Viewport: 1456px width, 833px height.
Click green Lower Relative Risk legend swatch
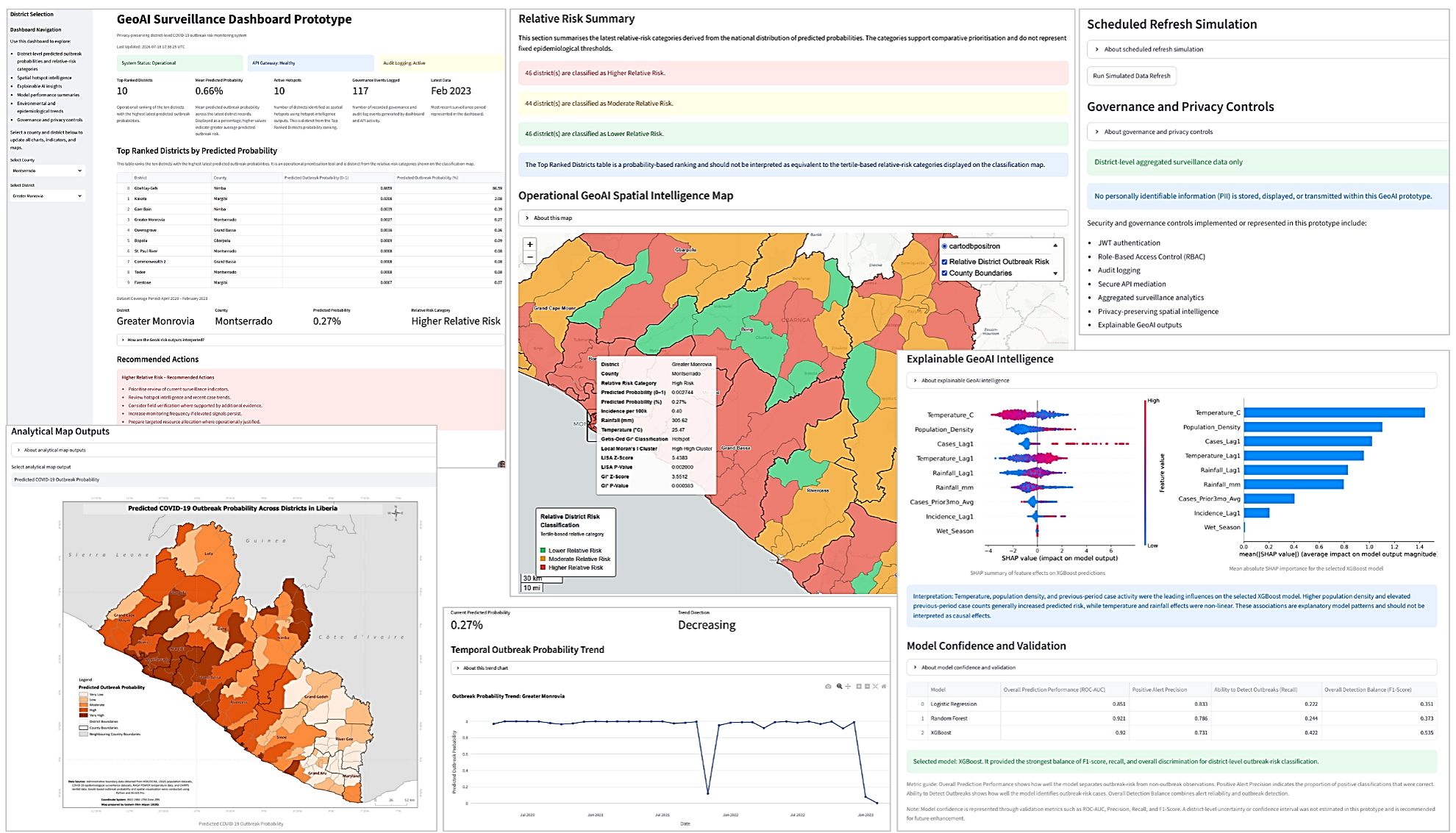click(543, 550)
